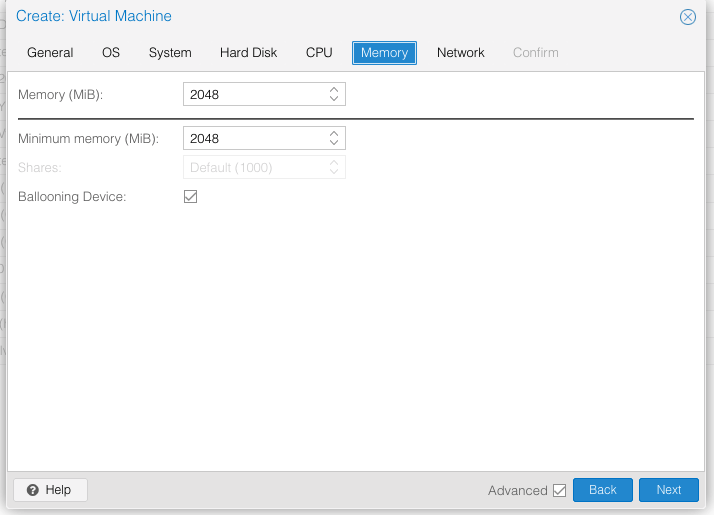
Task: Decrease Minimum memory with down arrow
Action: pyautogui.click(x=334, y=142)
